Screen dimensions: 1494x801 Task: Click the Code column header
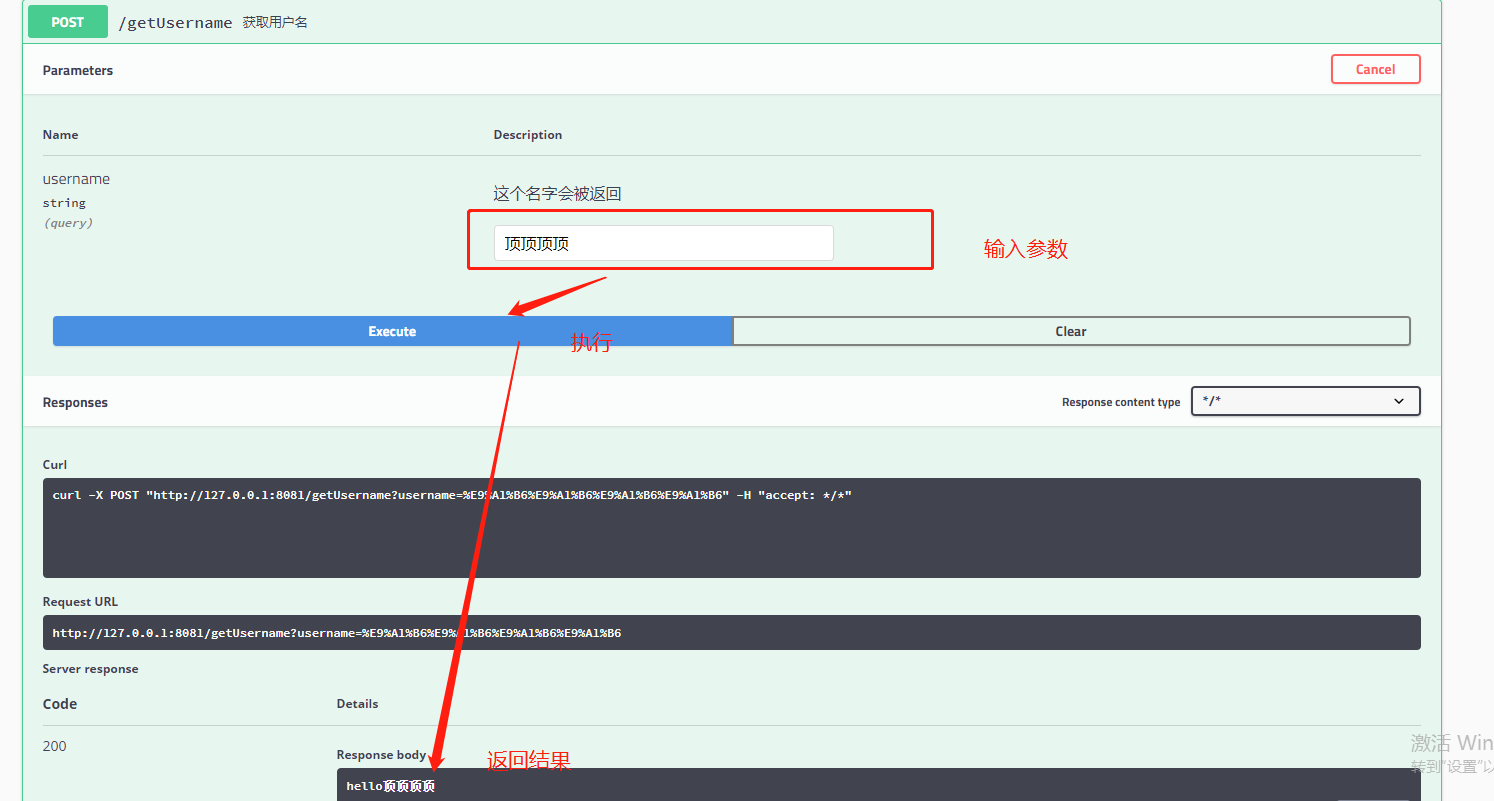(x=60, y=704)
